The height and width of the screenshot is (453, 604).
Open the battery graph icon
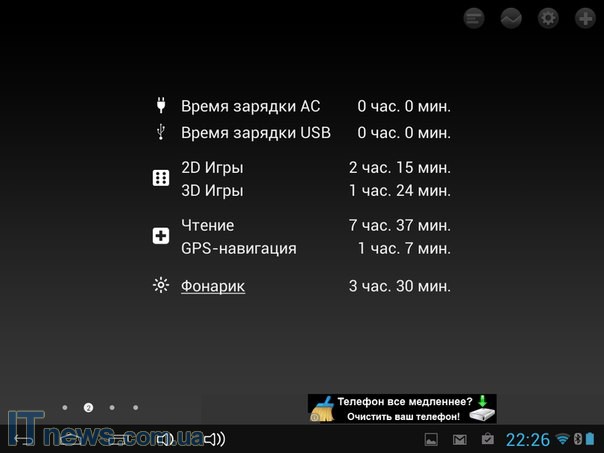511,18
